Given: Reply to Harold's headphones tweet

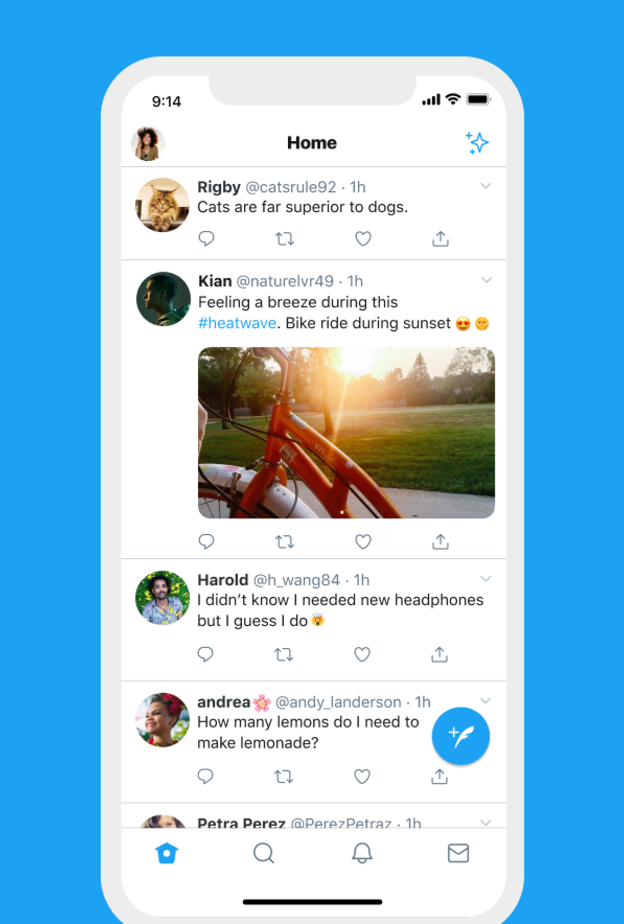Looking at the screenshot, I should [x=206, y=655].
